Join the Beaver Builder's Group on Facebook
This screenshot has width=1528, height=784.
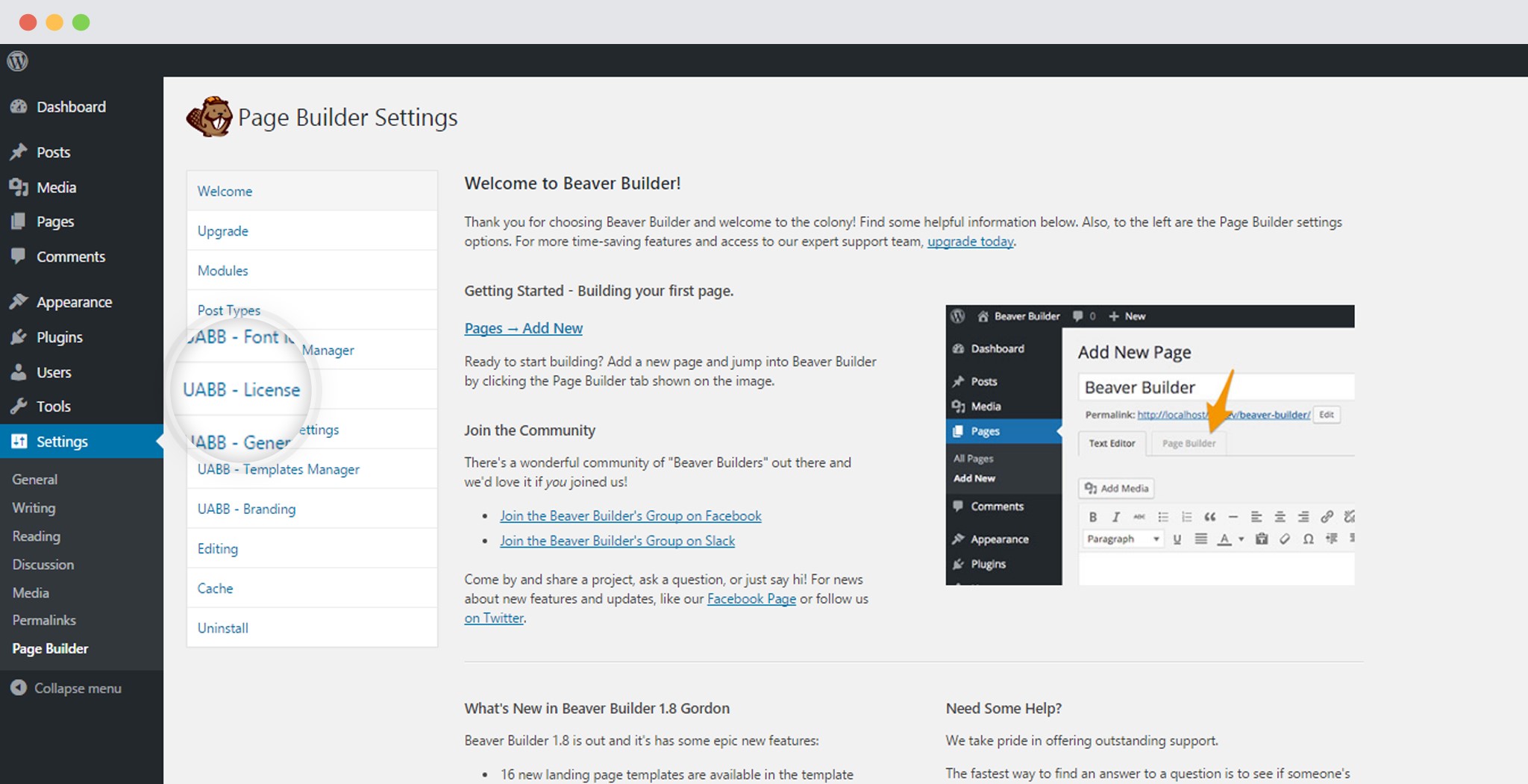coord(630,515)
